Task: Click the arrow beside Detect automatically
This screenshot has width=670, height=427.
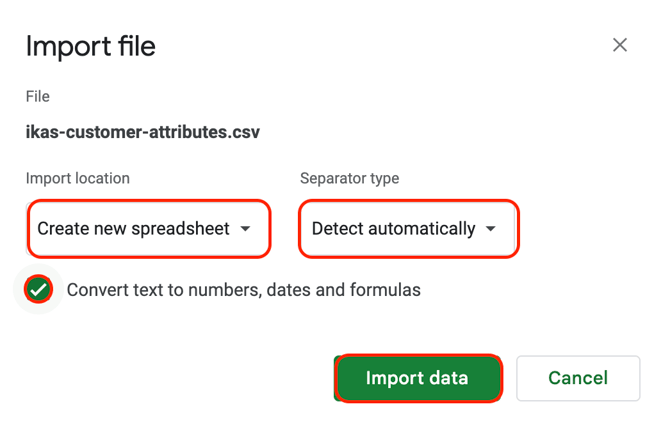Action: [491, 229]
